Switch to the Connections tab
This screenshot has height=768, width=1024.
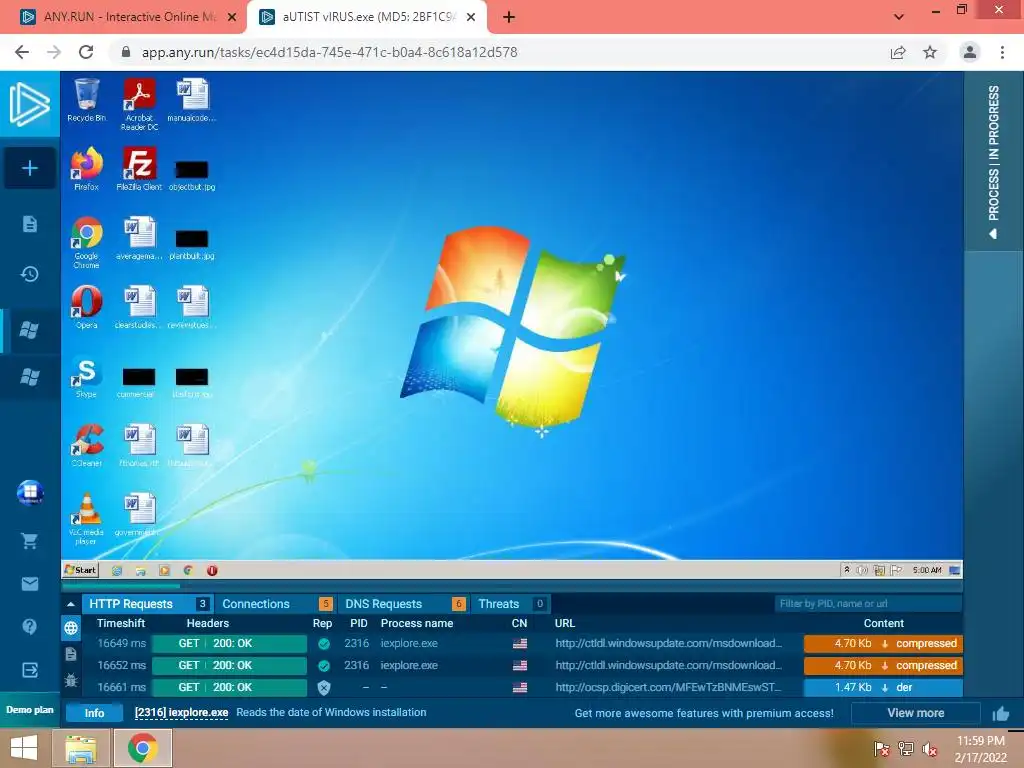click(277, 604)
